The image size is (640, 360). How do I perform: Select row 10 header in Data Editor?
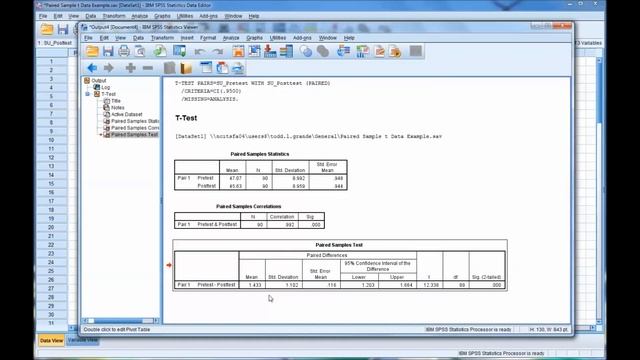[51, 140]
